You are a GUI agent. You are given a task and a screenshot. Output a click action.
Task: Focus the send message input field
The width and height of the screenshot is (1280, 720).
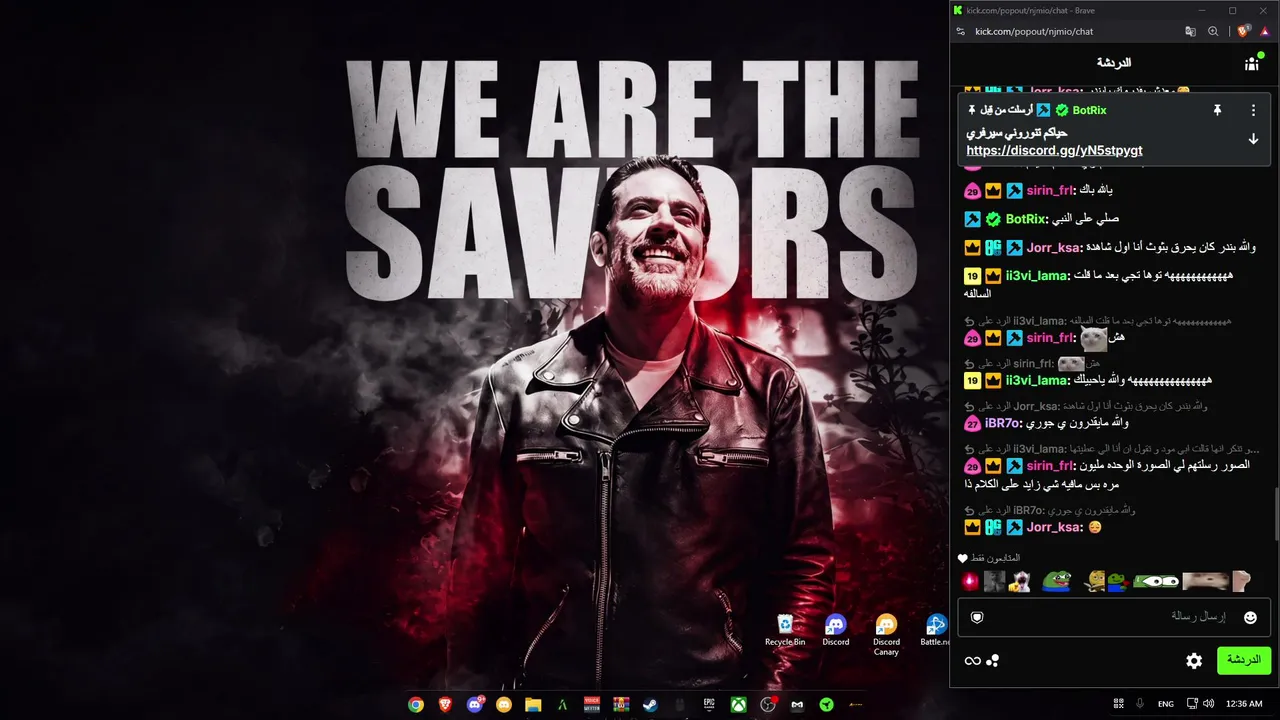1112,617
